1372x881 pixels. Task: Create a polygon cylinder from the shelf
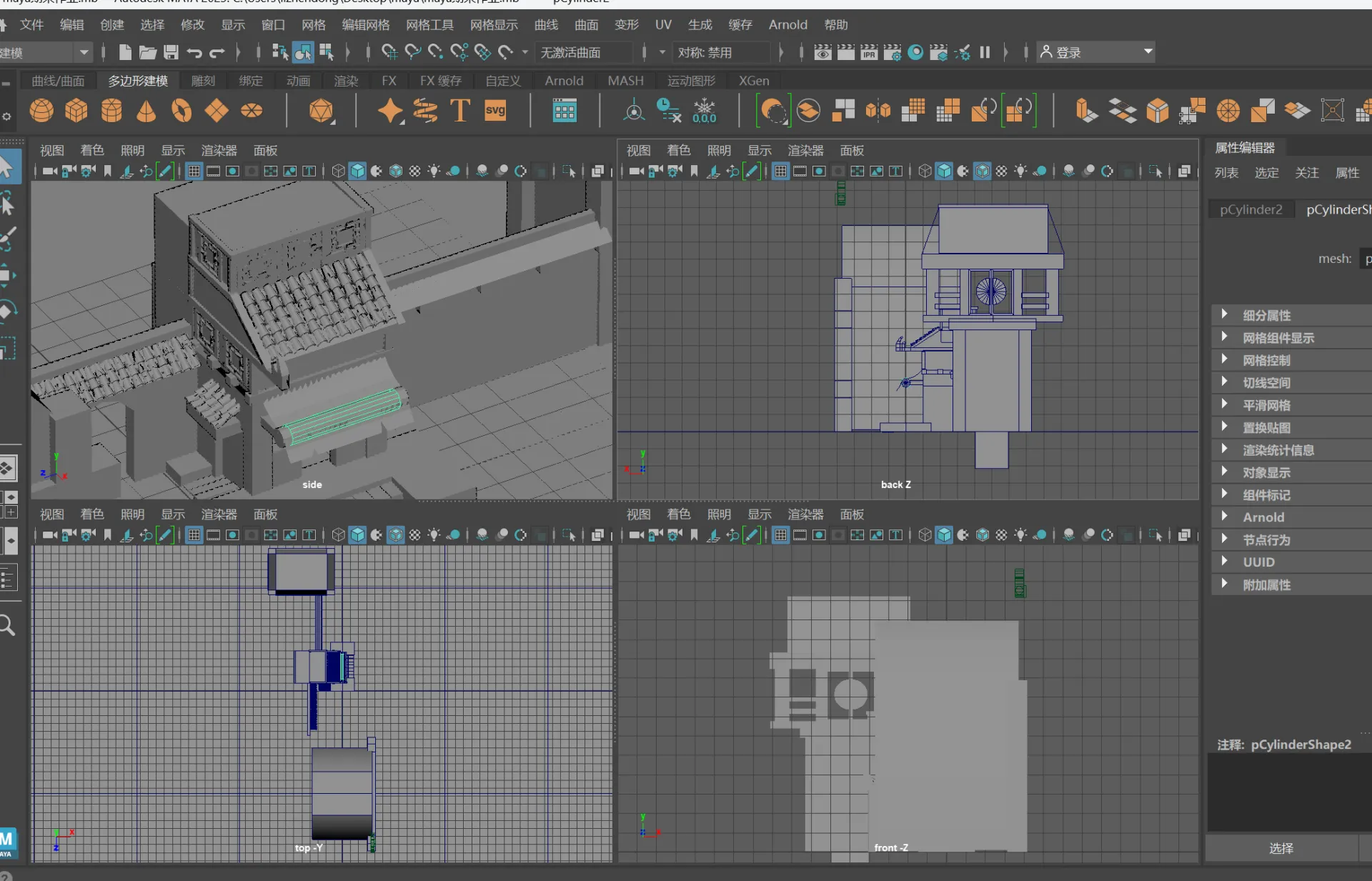(111, 111)
